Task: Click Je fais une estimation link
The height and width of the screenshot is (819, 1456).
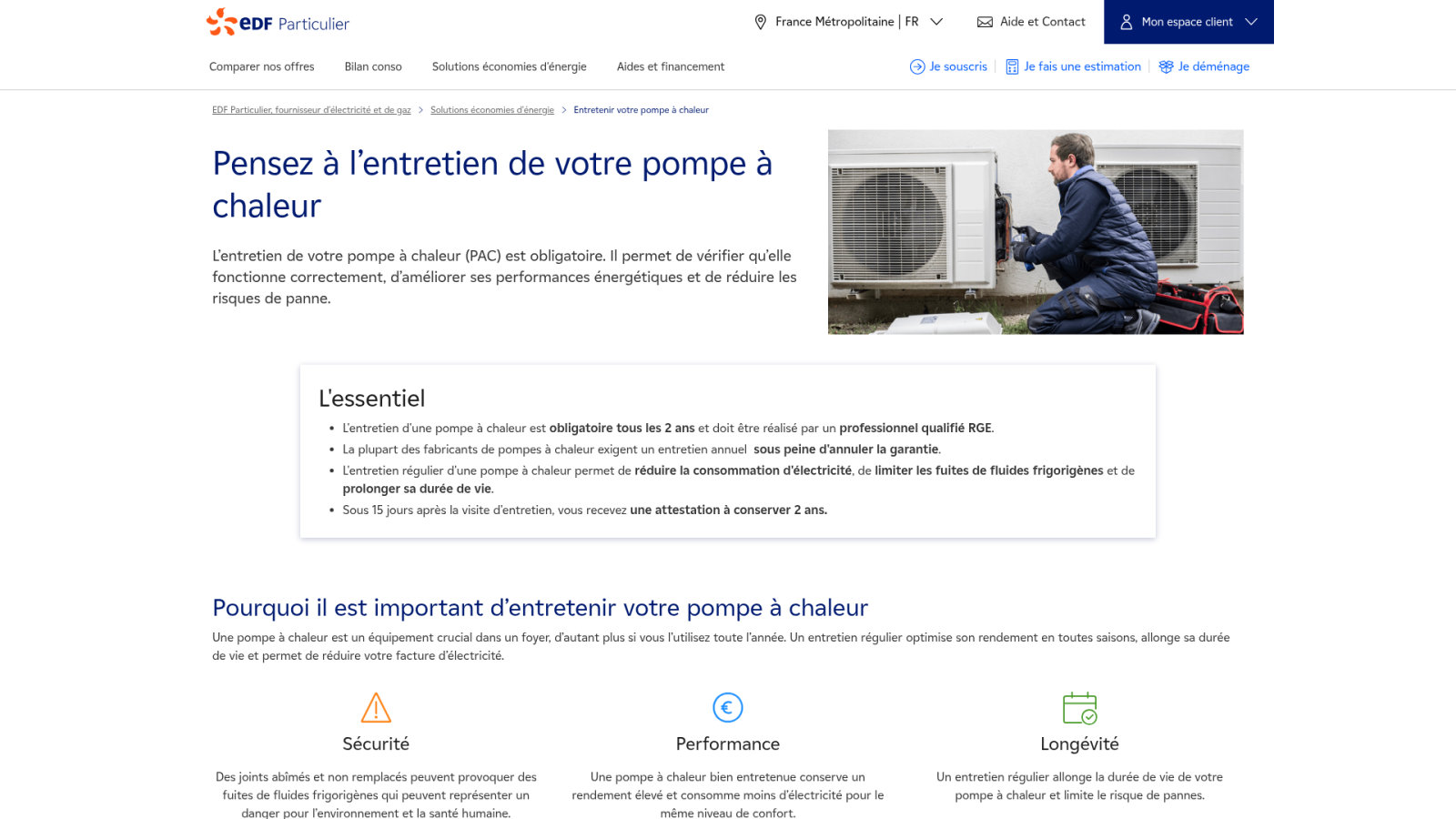Action: 1073,66
